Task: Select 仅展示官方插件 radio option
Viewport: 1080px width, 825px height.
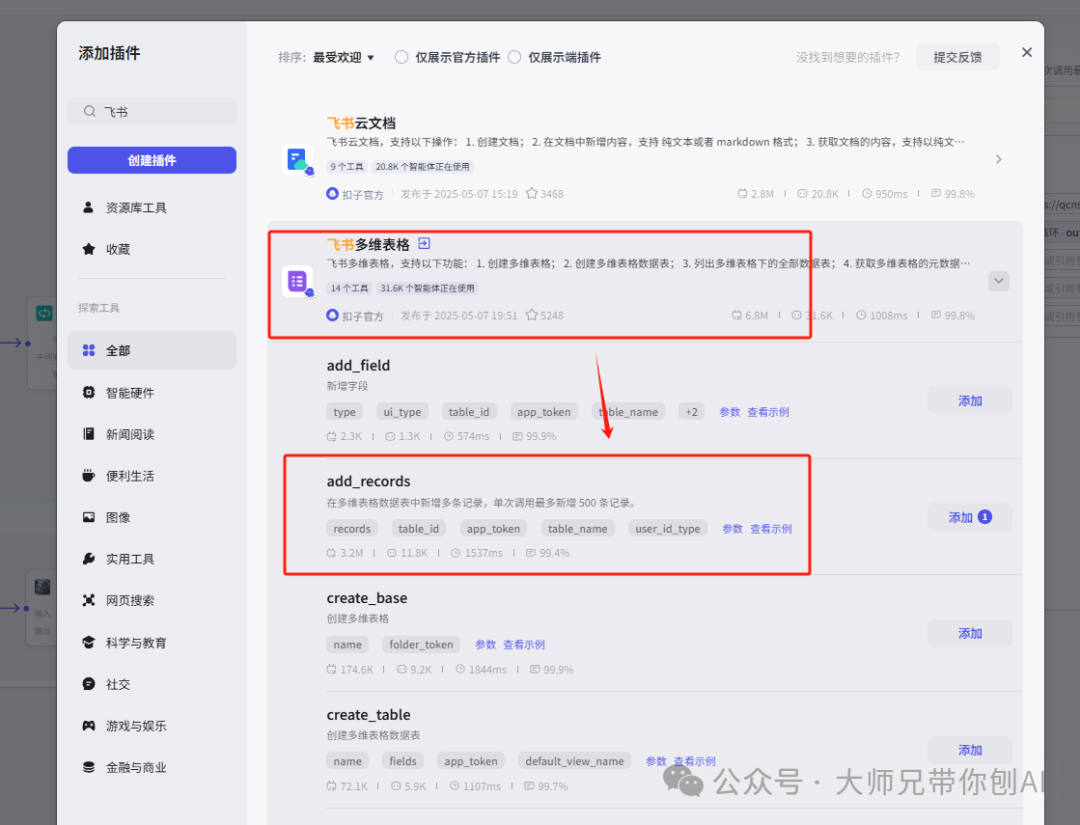Action: [402, 57]
